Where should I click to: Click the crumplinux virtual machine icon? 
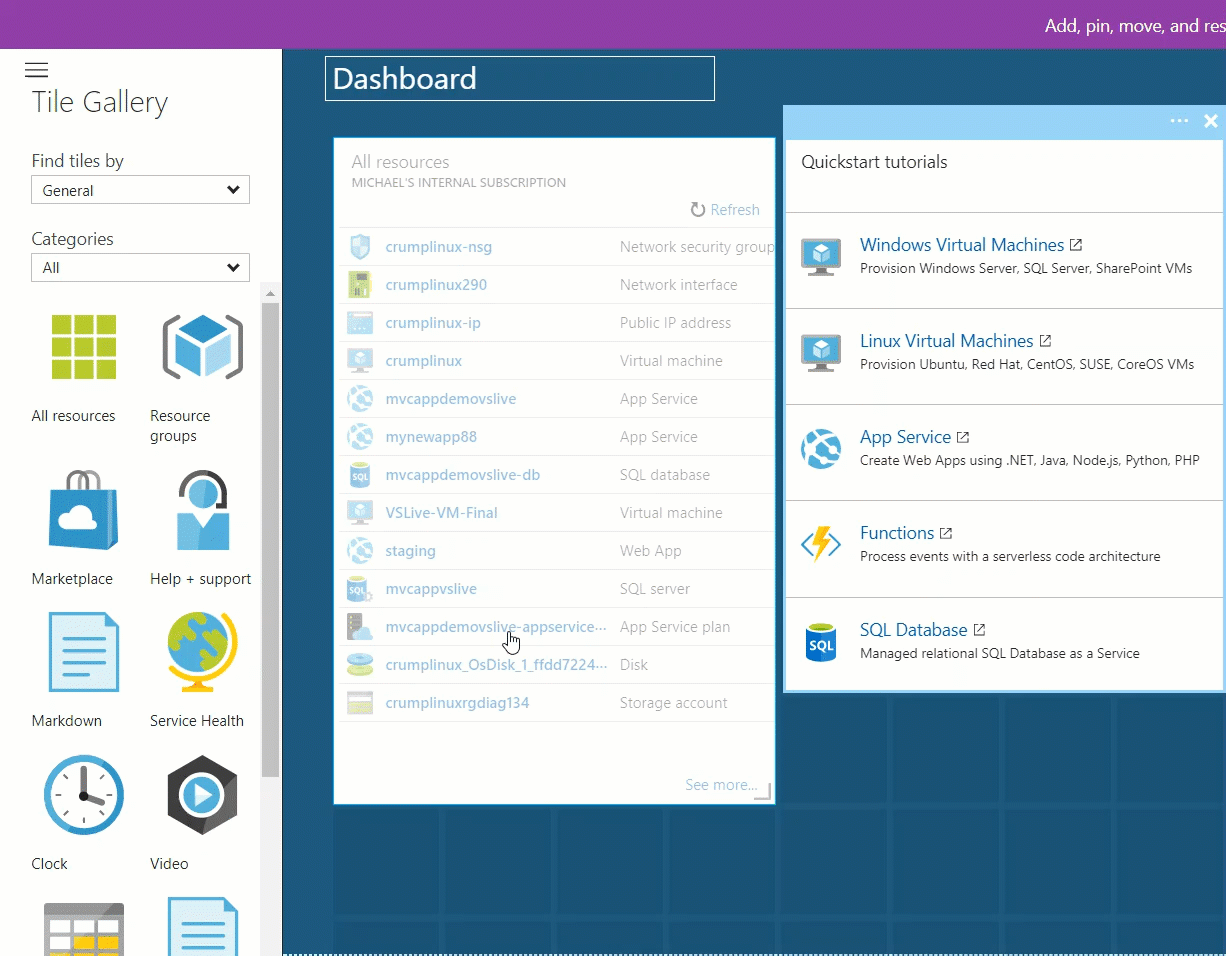point(359,361)
